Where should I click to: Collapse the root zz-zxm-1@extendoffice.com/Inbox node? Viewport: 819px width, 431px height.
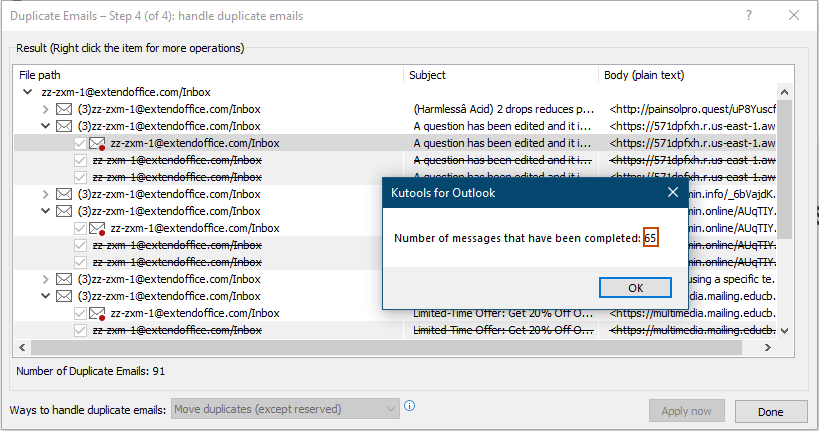pyautogui.click(x=28, y=92)
